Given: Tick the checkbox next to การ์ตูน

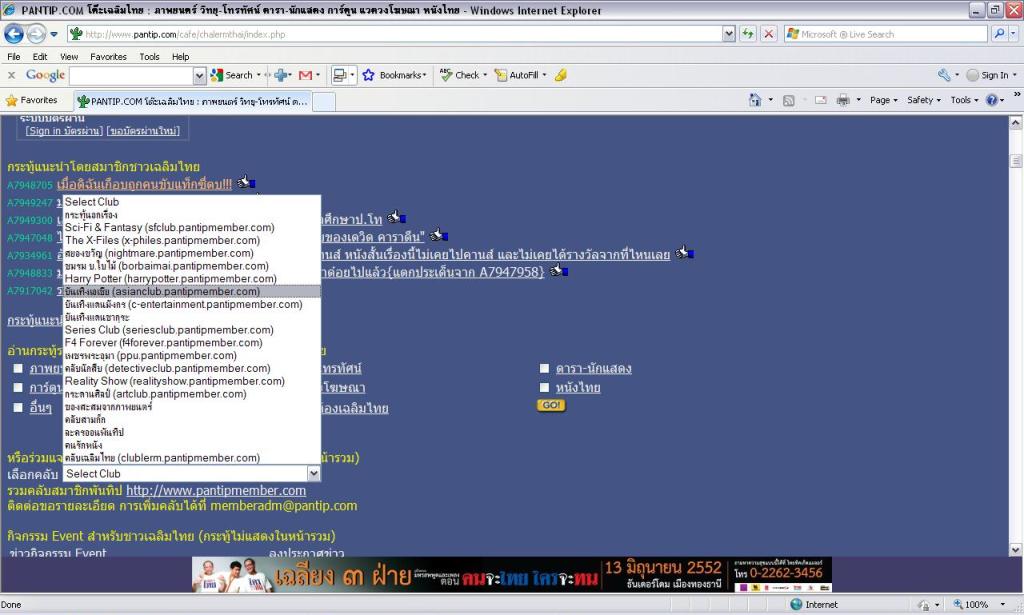Looking at the screenshot, I should point(18,387).
